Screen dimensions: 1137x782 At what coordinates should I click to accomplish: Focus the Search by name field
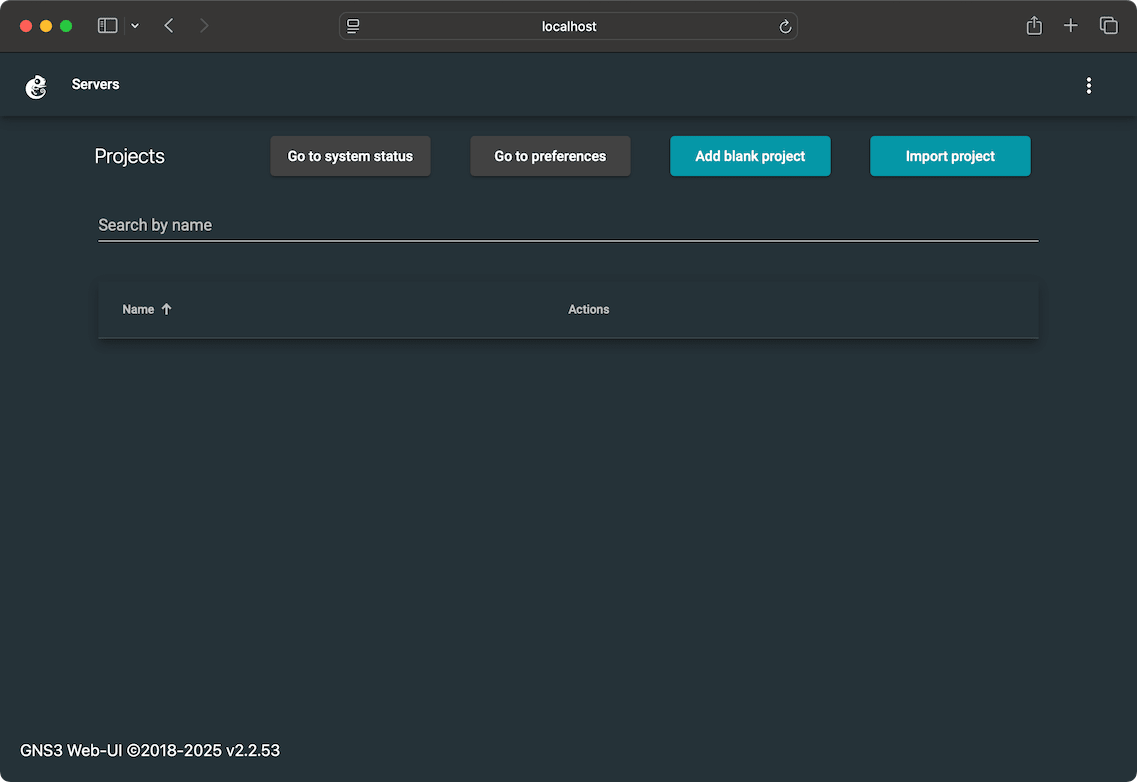568,226
